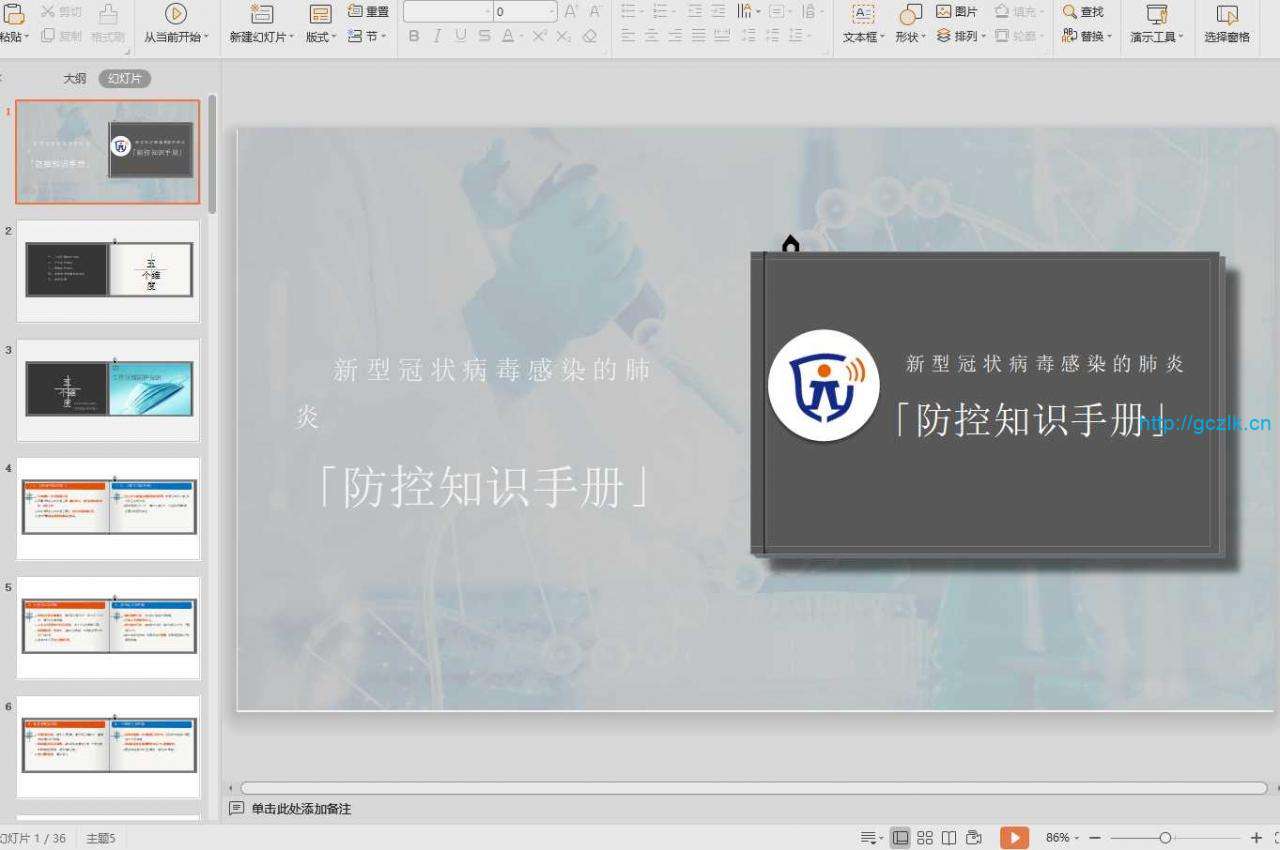The image size is (1280, 850).
Task: Click the 演示工具 presentation tools icon
Action: pos(1156,14)
